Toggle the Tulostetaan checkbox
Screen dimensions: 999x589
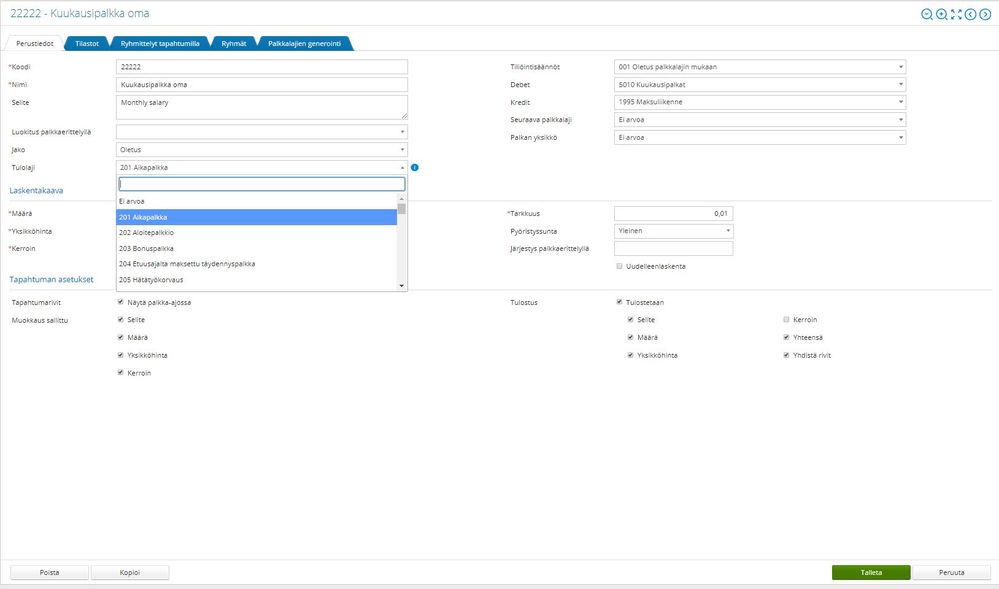pyautogui.click(x=620, y=301)
